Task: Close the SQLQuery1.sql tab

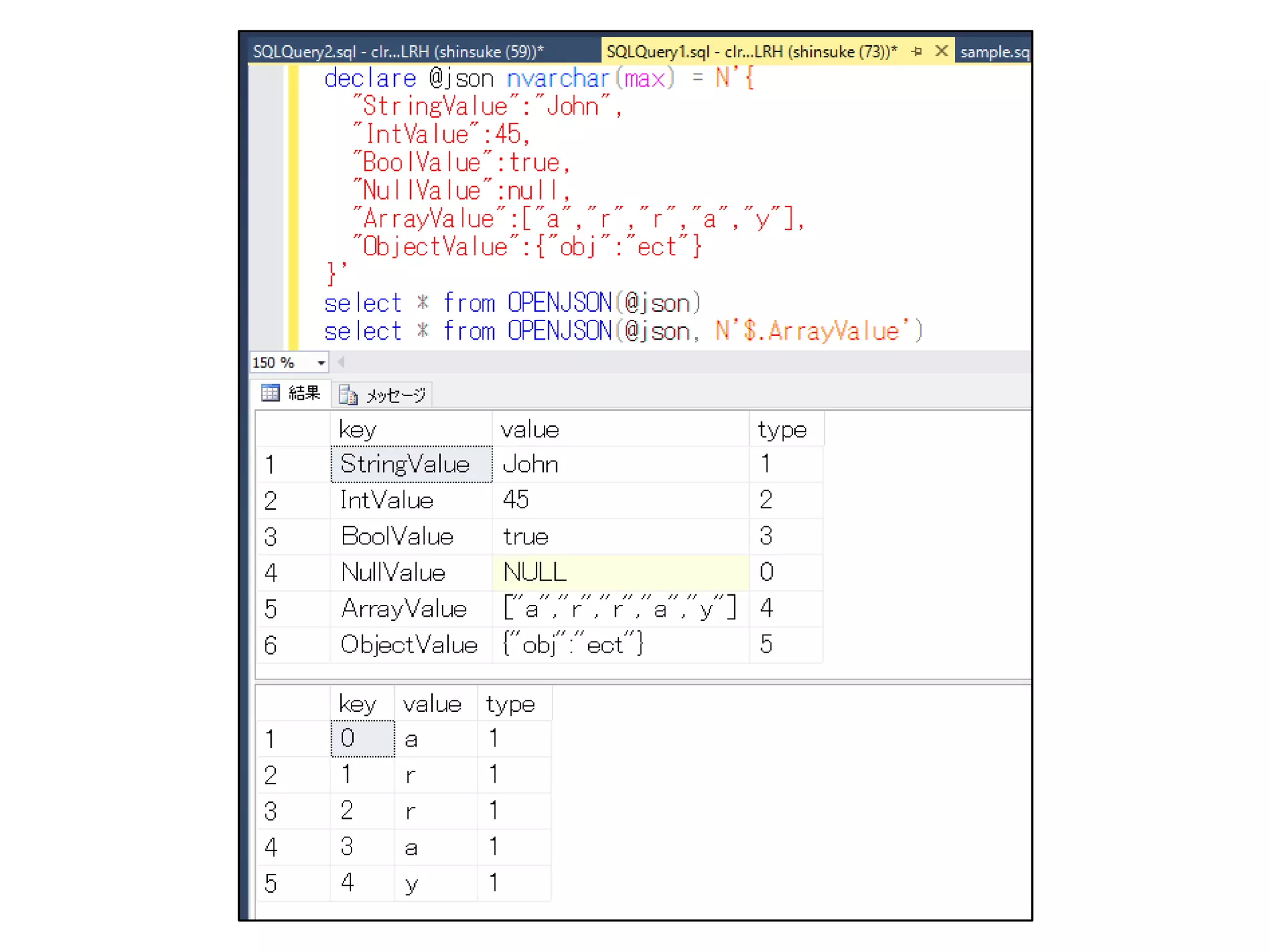Action: coord(941,51)
